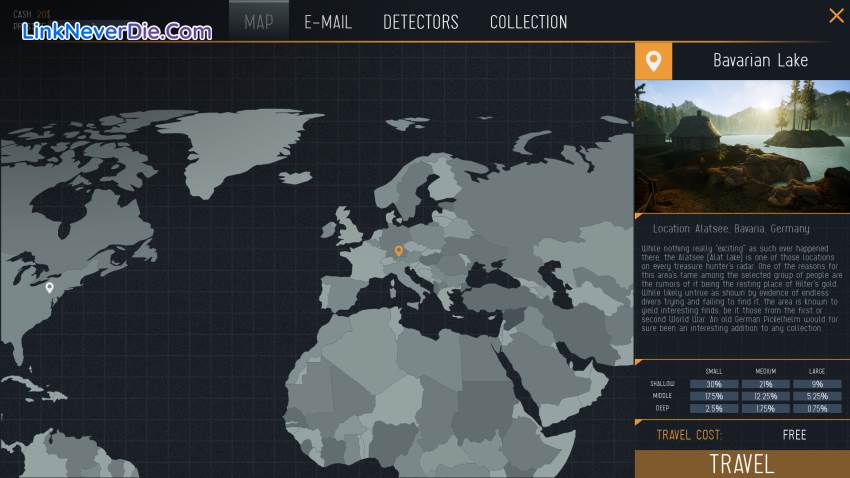Viewport: 850px width, 478px height.
Task: Select the orange Bavaria map pin
Action: coord(398,250)
